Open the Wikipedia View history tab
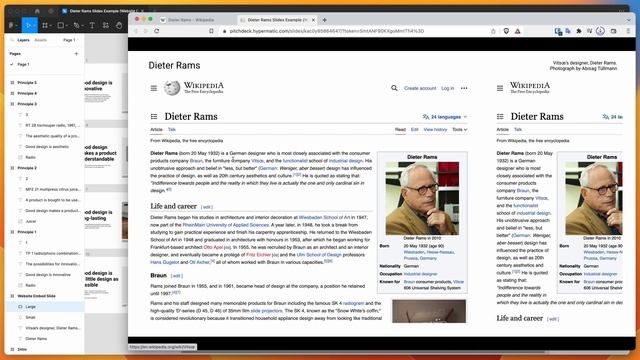Image resolution: width=640 pixels, height=360 pixels. click(x=435, y=129)
